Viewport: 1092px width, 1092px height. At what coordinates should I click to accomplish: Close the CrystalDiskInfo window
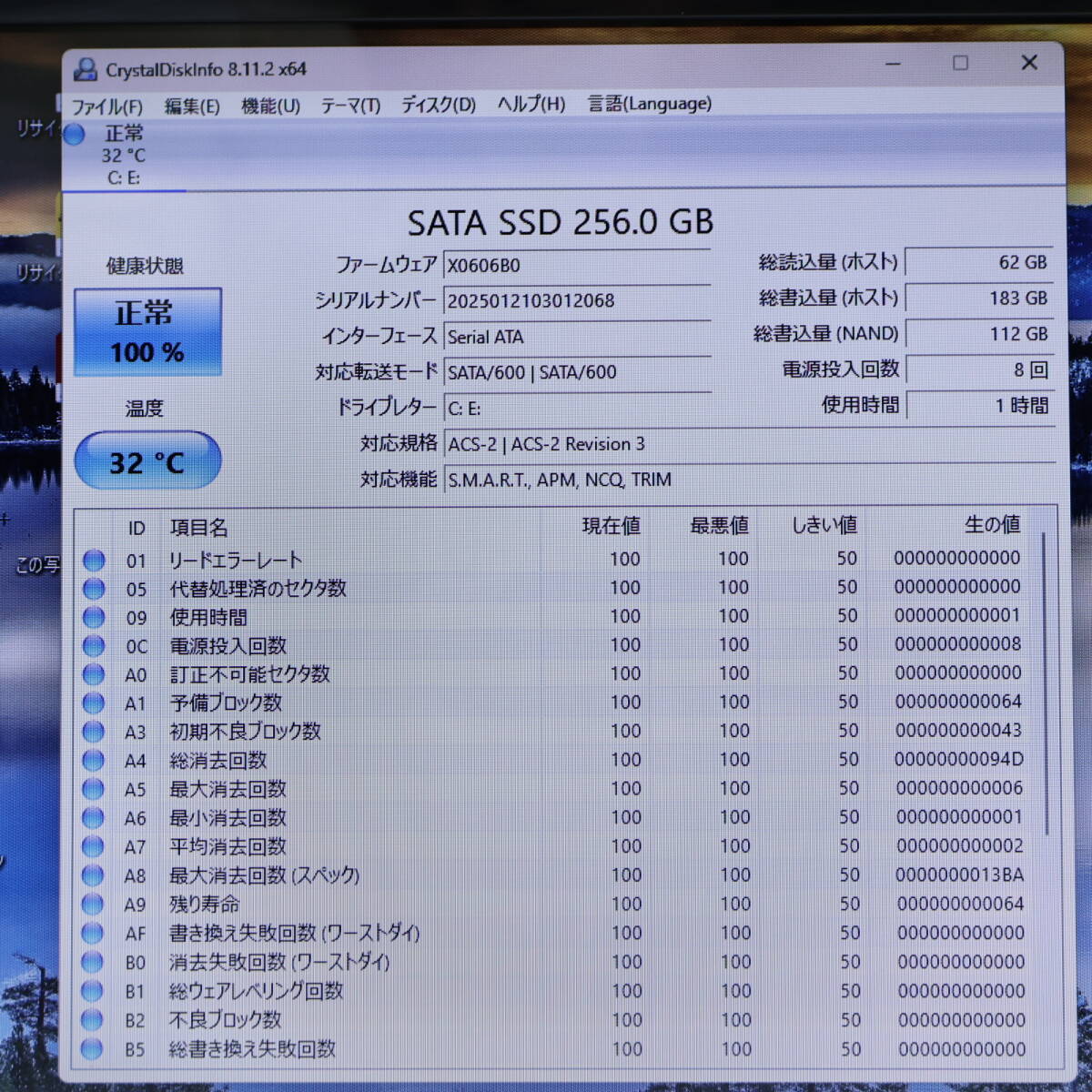pyautogui.click(x=1029, y=62)
